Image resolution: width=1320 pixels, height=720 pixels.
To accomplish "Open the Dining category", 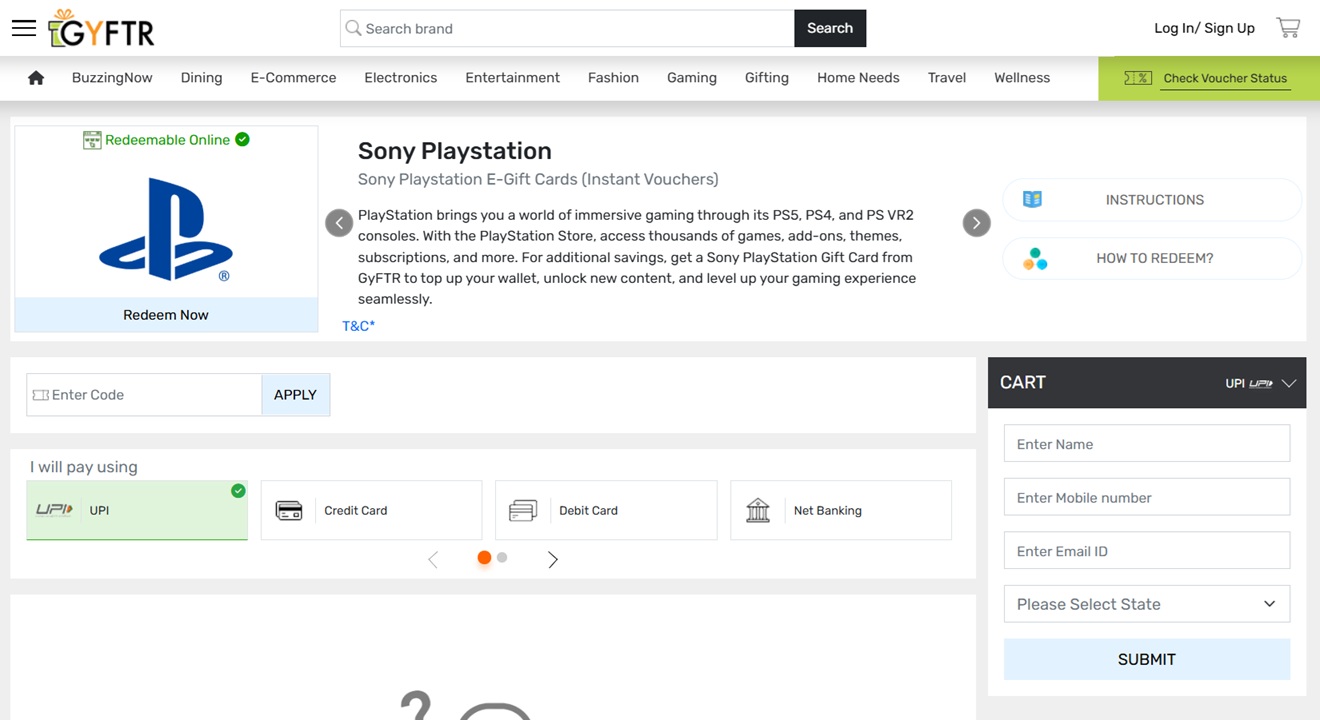I will click(202, 78).
